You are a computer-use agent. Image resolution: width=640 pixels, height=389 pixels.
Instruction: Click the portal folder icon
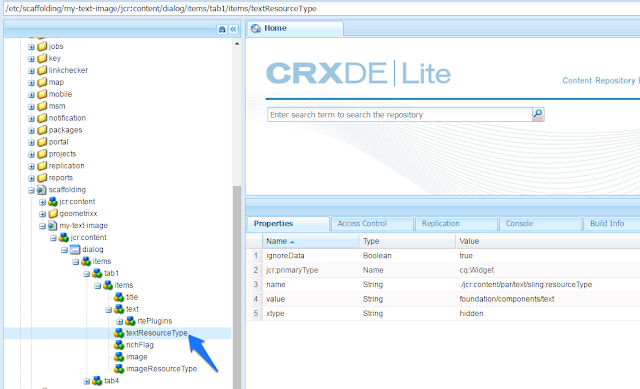point(42,142)
